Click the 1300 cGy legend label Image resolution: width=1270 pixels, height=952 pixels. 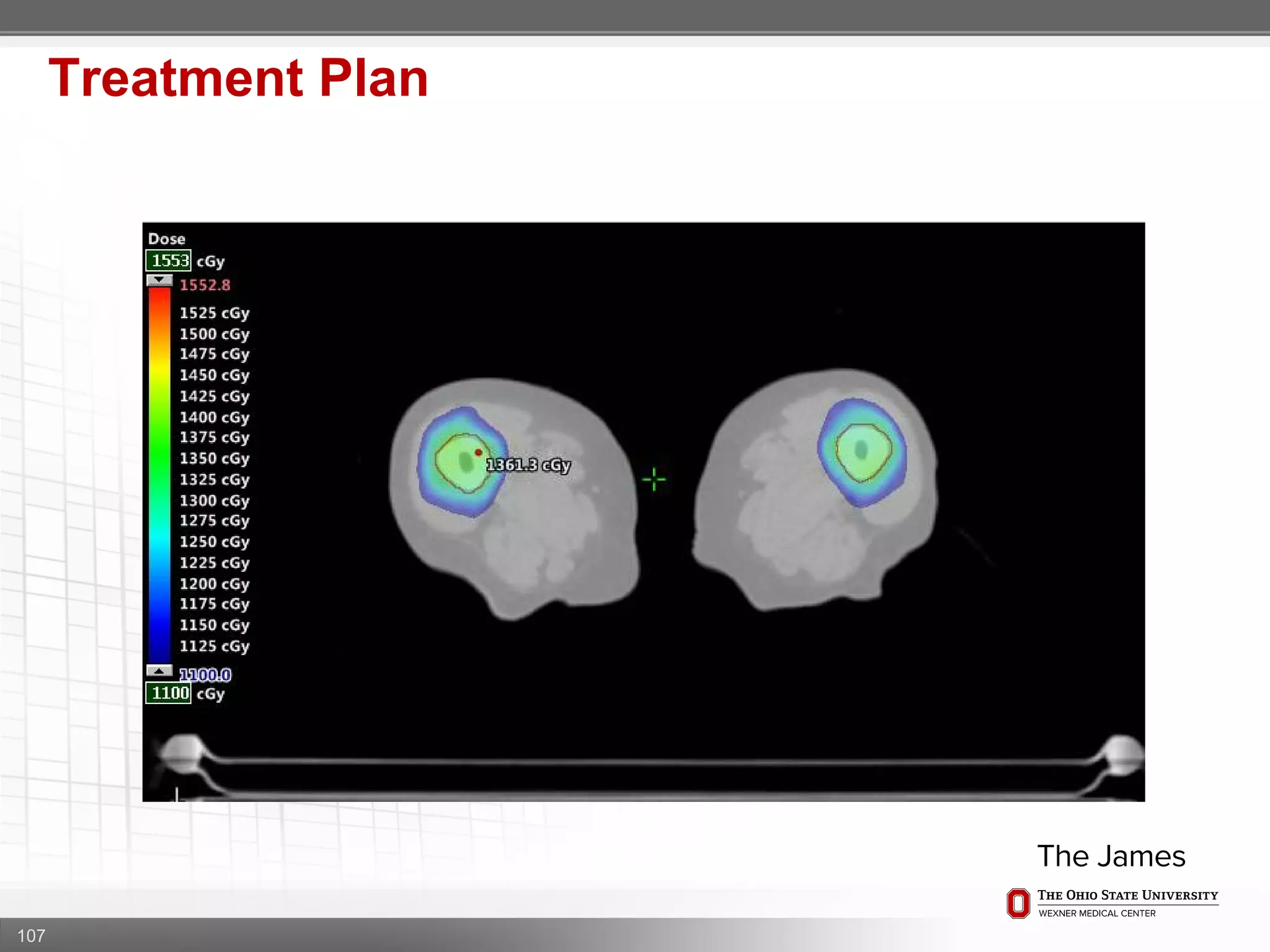[215, 501]
